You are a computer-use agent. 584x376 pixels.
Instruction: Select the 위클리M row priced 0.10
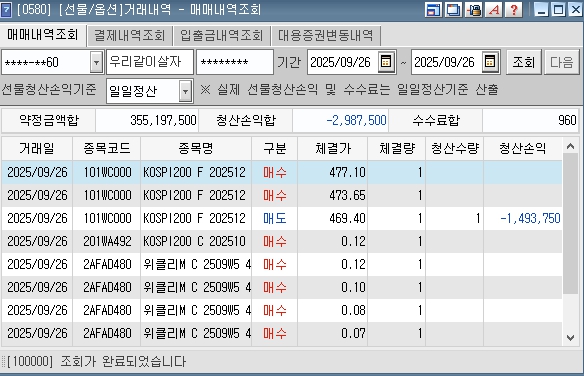282,287
